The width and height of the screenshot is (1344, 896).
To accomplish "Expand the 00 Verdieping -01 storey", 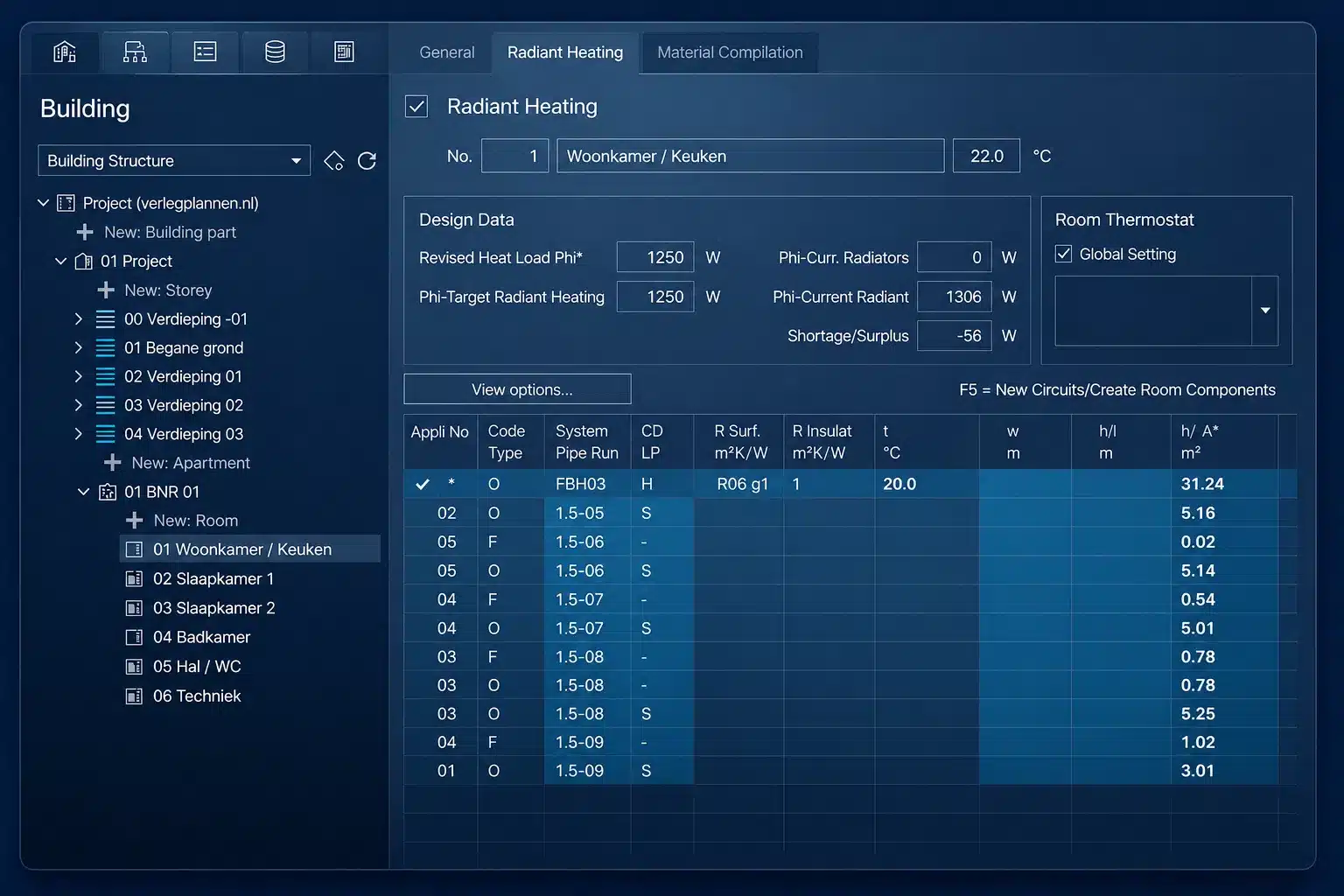I will tap(78, 318).
